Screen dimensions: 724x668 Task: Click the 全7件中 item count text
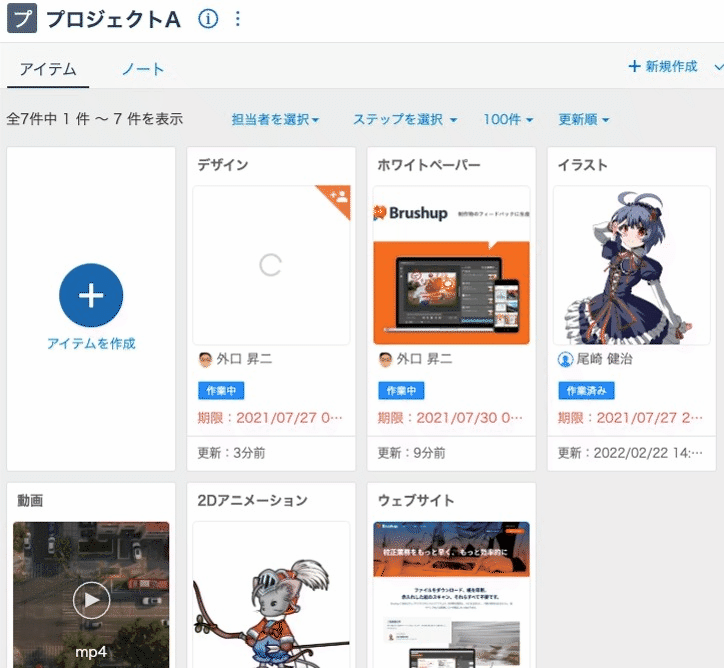95,119
